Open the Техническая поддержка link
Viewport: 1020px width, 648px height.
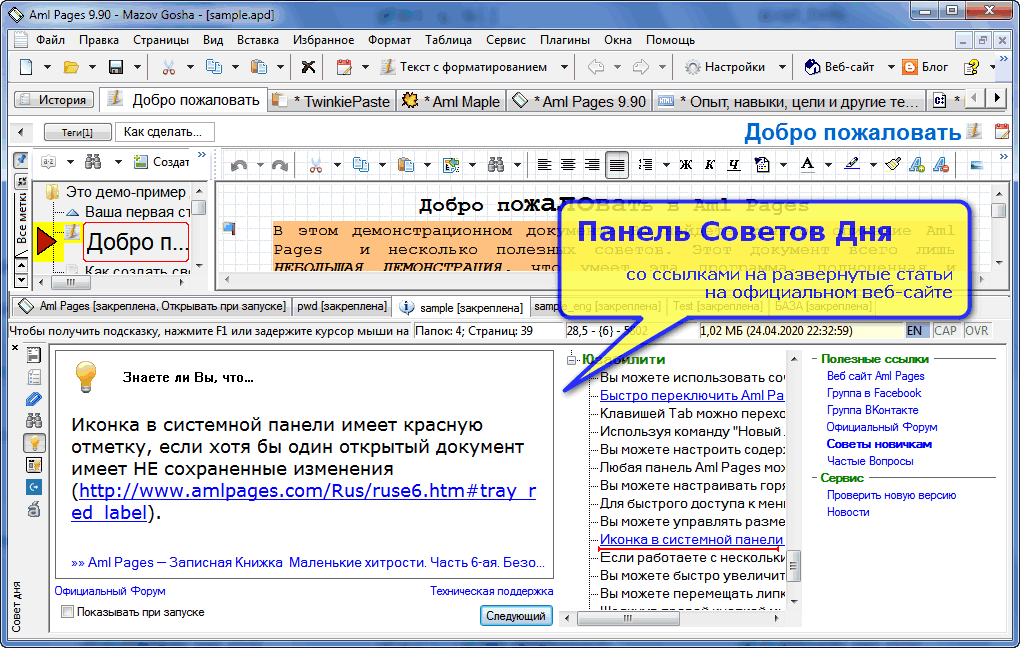point(492,591)
